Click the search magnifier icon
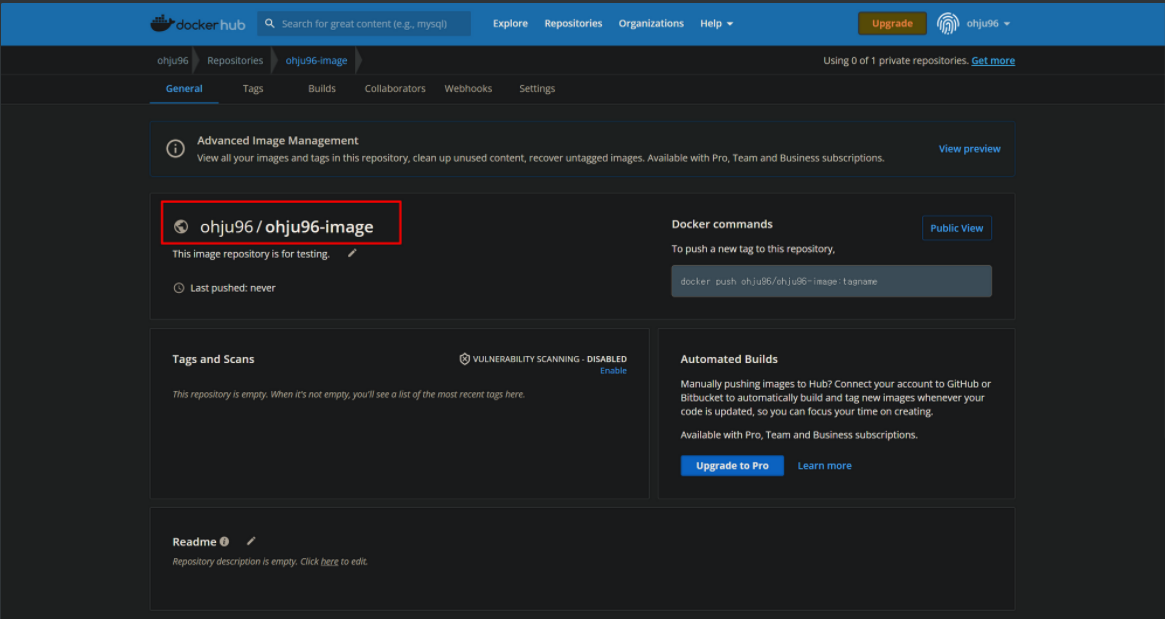 (270, 24)
